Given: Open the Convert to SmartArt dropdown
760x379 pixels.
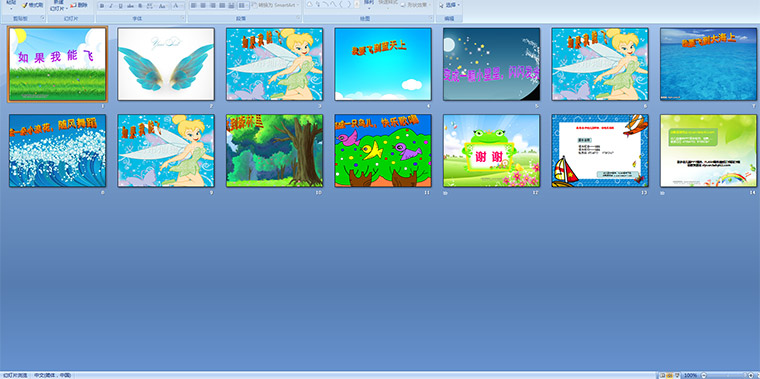Looking at the screenshot, I should tap(275, 5).
